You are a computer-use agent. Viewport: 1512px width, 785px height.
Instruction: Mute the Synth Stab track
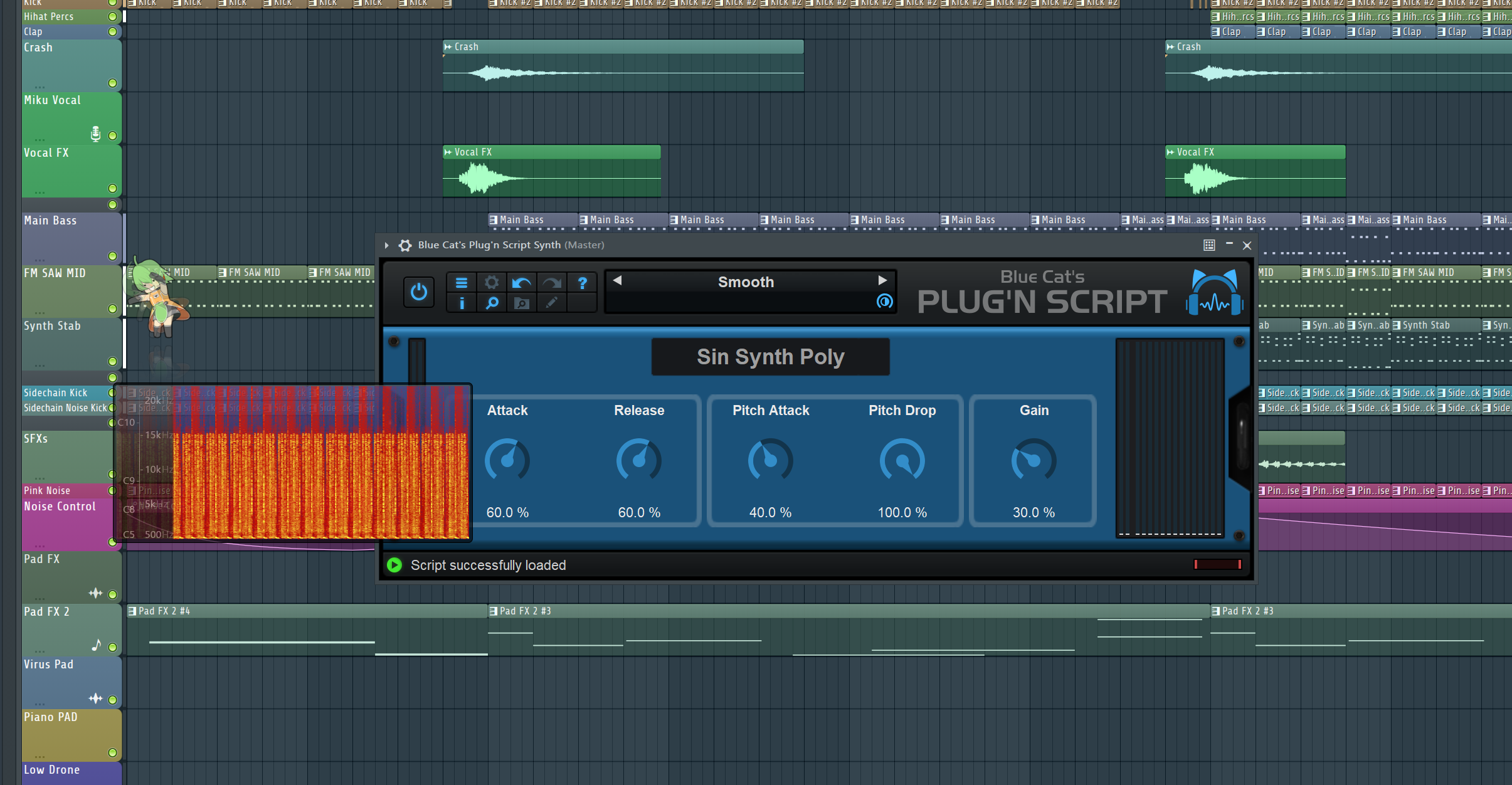tap(112, 361)
